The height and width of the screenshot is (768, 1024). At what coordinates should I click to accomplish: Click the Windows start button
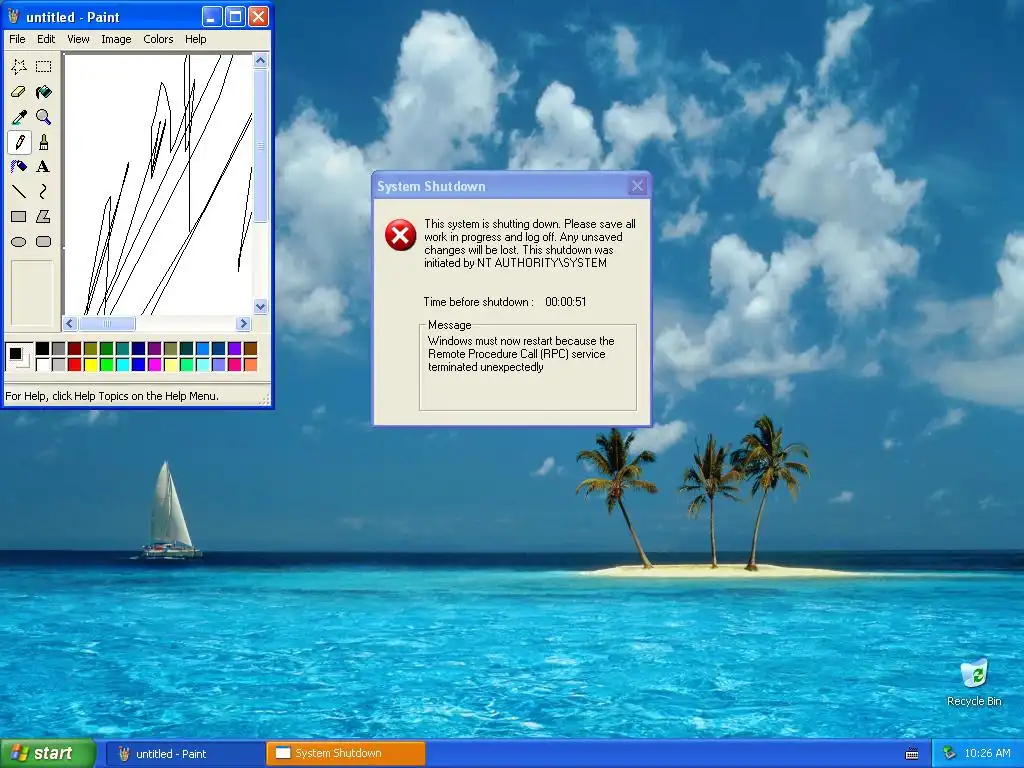pyautogui.click(x=48, y=754)
